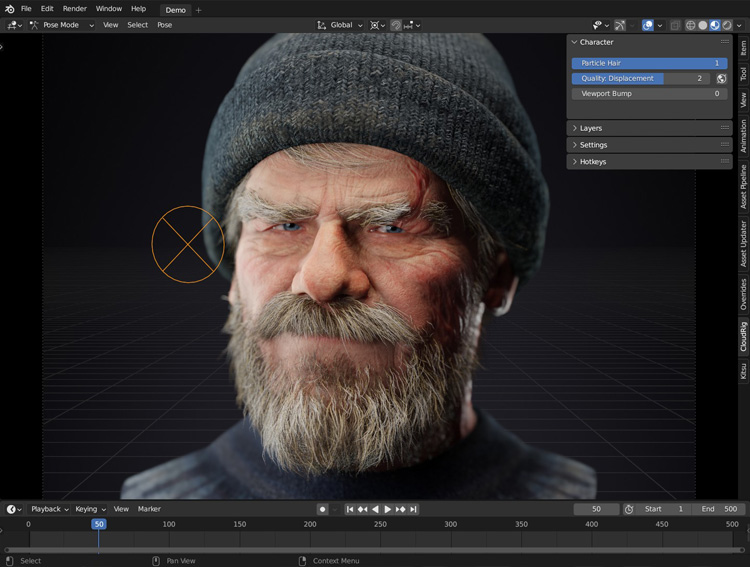Image resolution: width=750 pixels, height=567 pixels.
Task: Open the 3D viewport editor type selector
Action: [x=14, y=25]
